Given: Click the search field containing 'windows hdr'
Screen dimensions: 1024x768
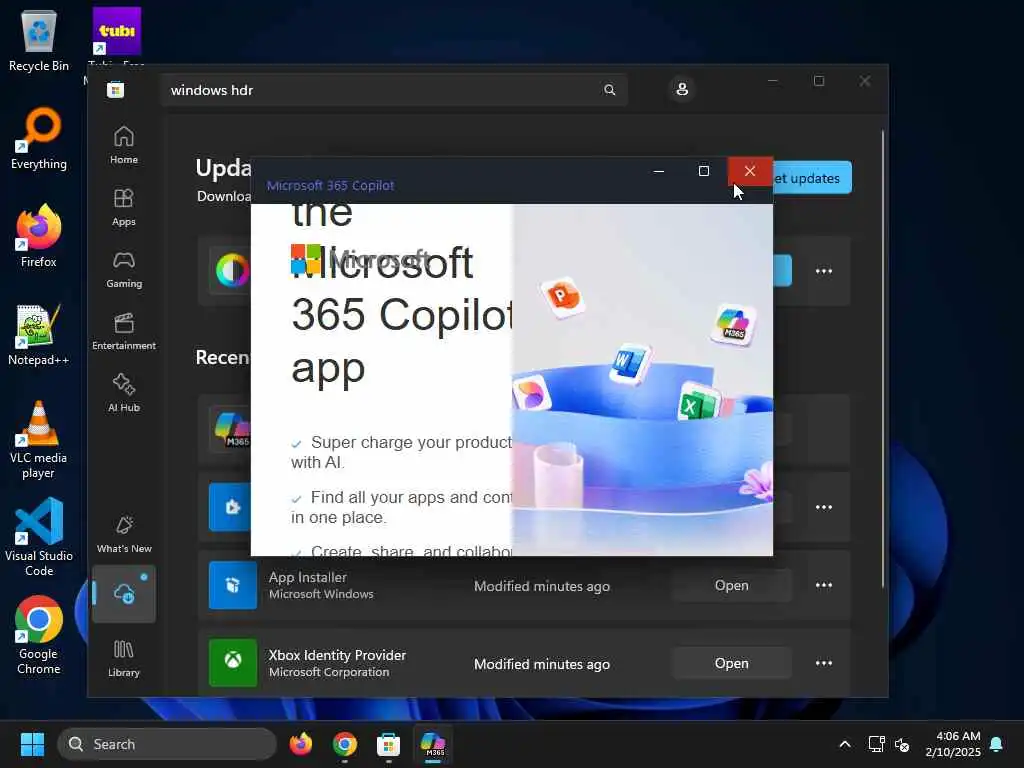Looking at the screenshot, I should click(394, 90).
